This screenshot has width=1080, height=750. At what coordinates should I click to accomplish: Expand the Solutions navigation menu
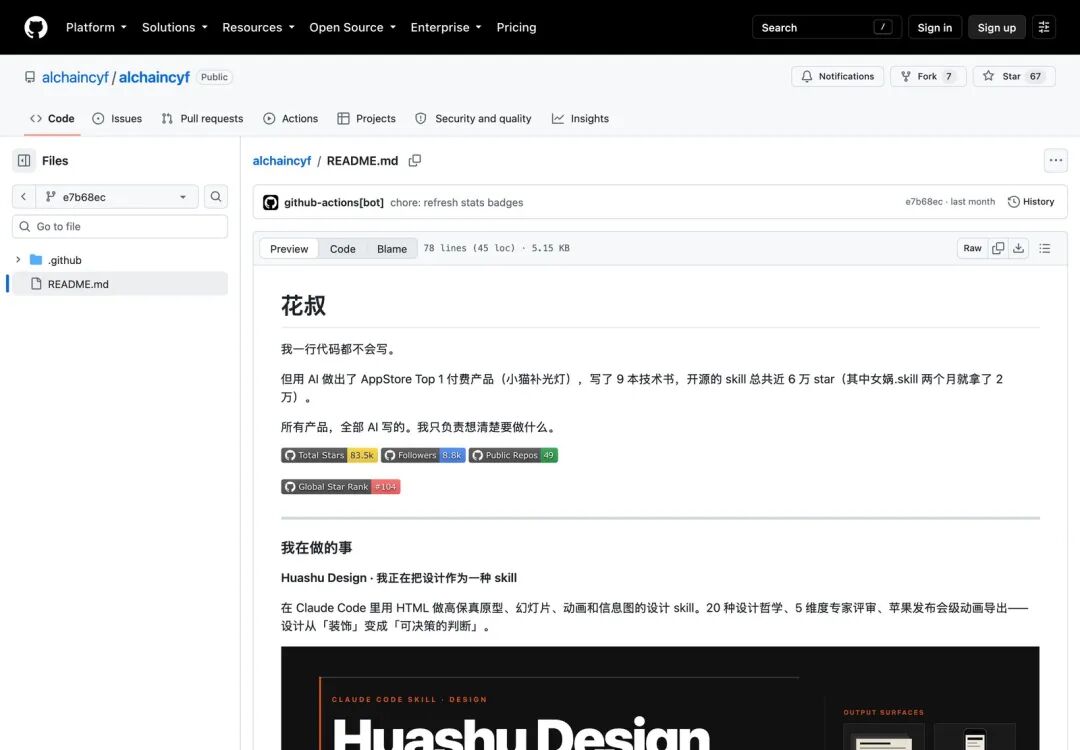(x=174, y=28)
